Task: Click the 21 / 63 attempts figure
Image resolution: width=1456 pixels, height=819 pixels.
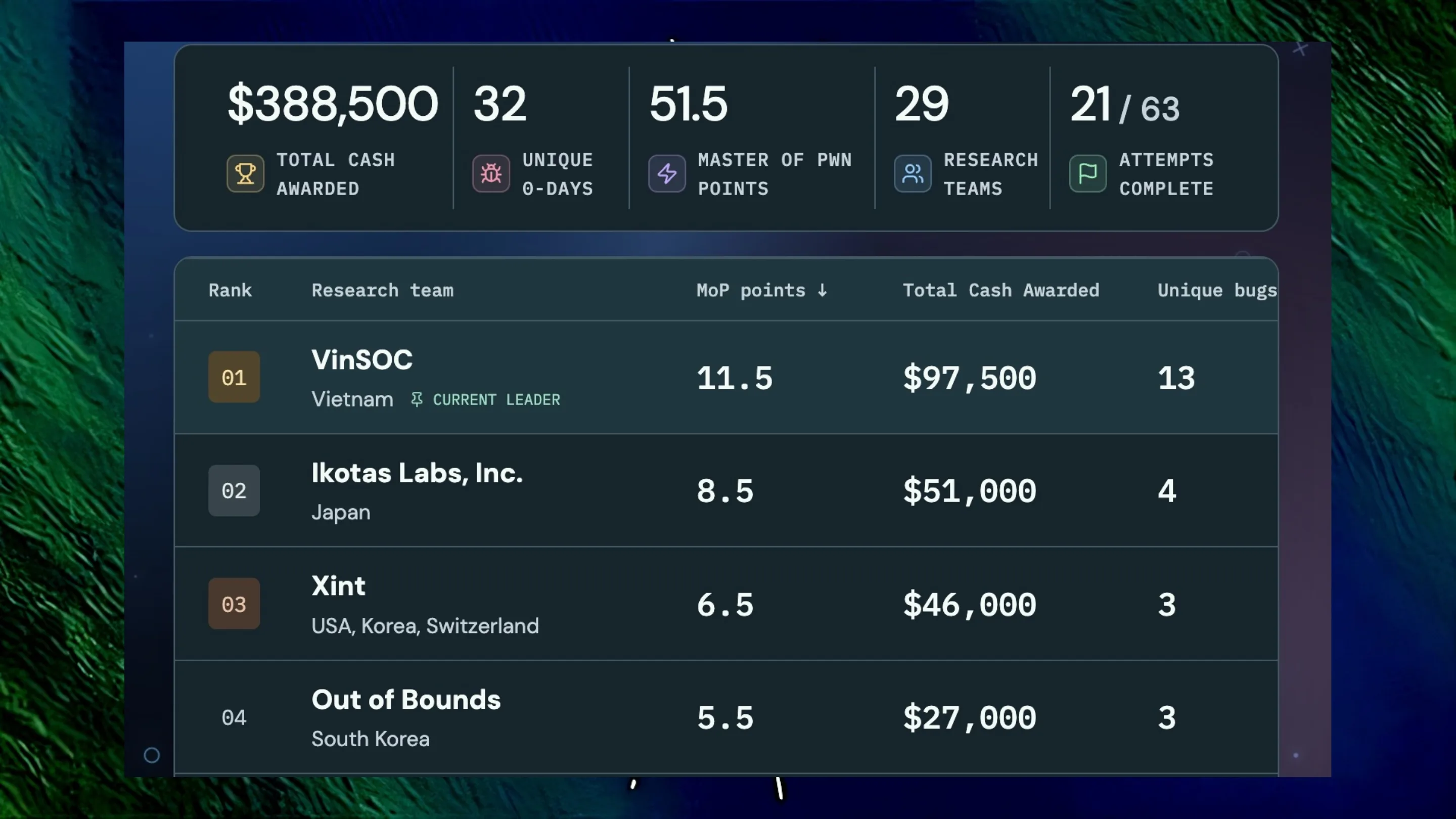Action: coord(1125,105)
